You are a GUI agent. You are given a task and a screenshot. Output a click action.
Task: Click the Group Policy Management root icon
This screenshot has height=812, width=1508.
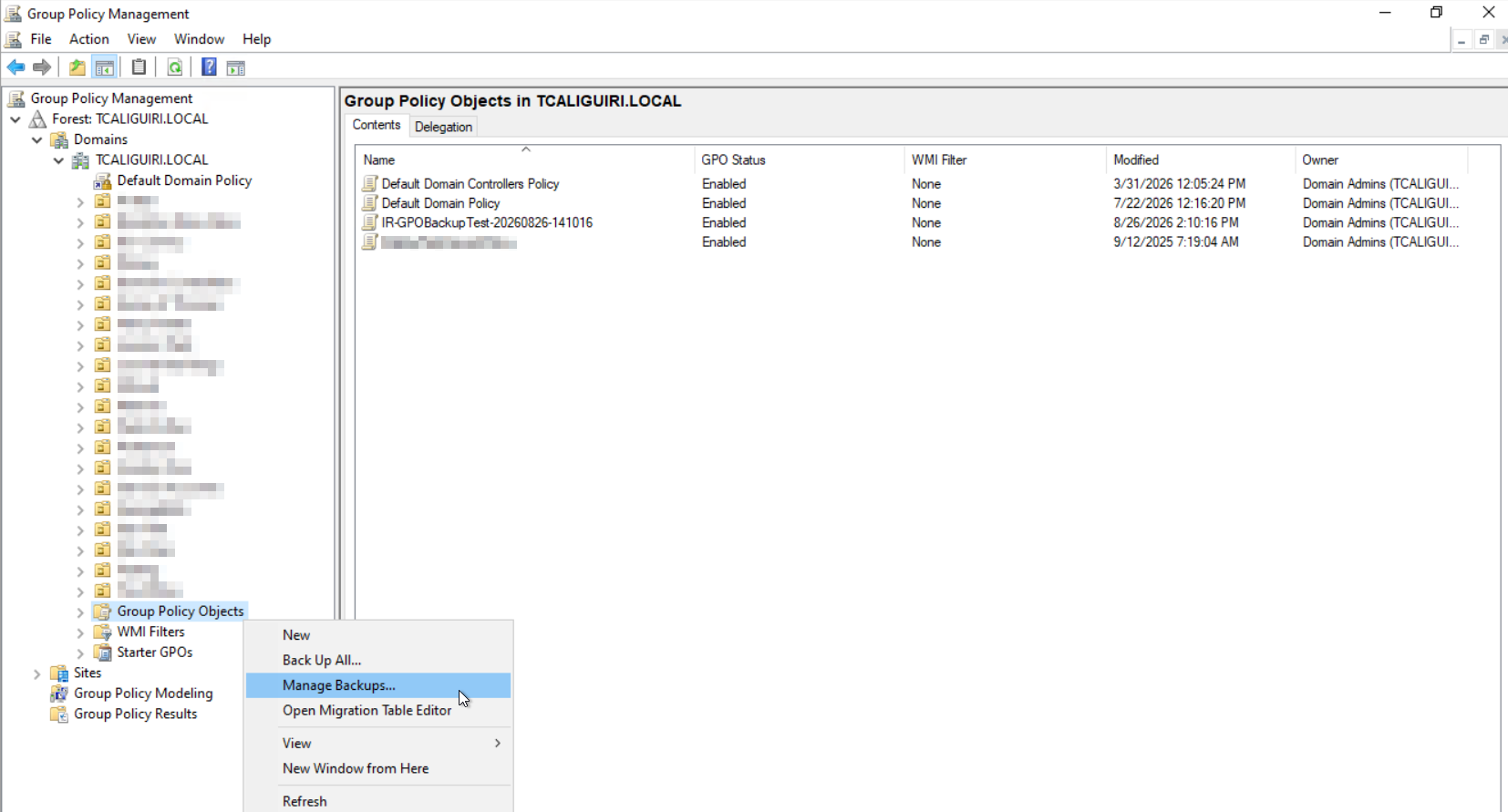[x=16, y=98]
